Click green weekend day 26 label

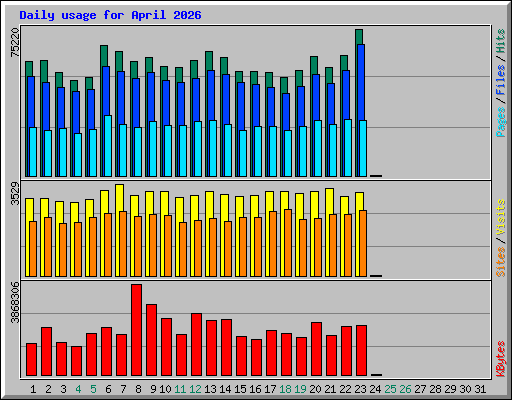click(405, 389)
